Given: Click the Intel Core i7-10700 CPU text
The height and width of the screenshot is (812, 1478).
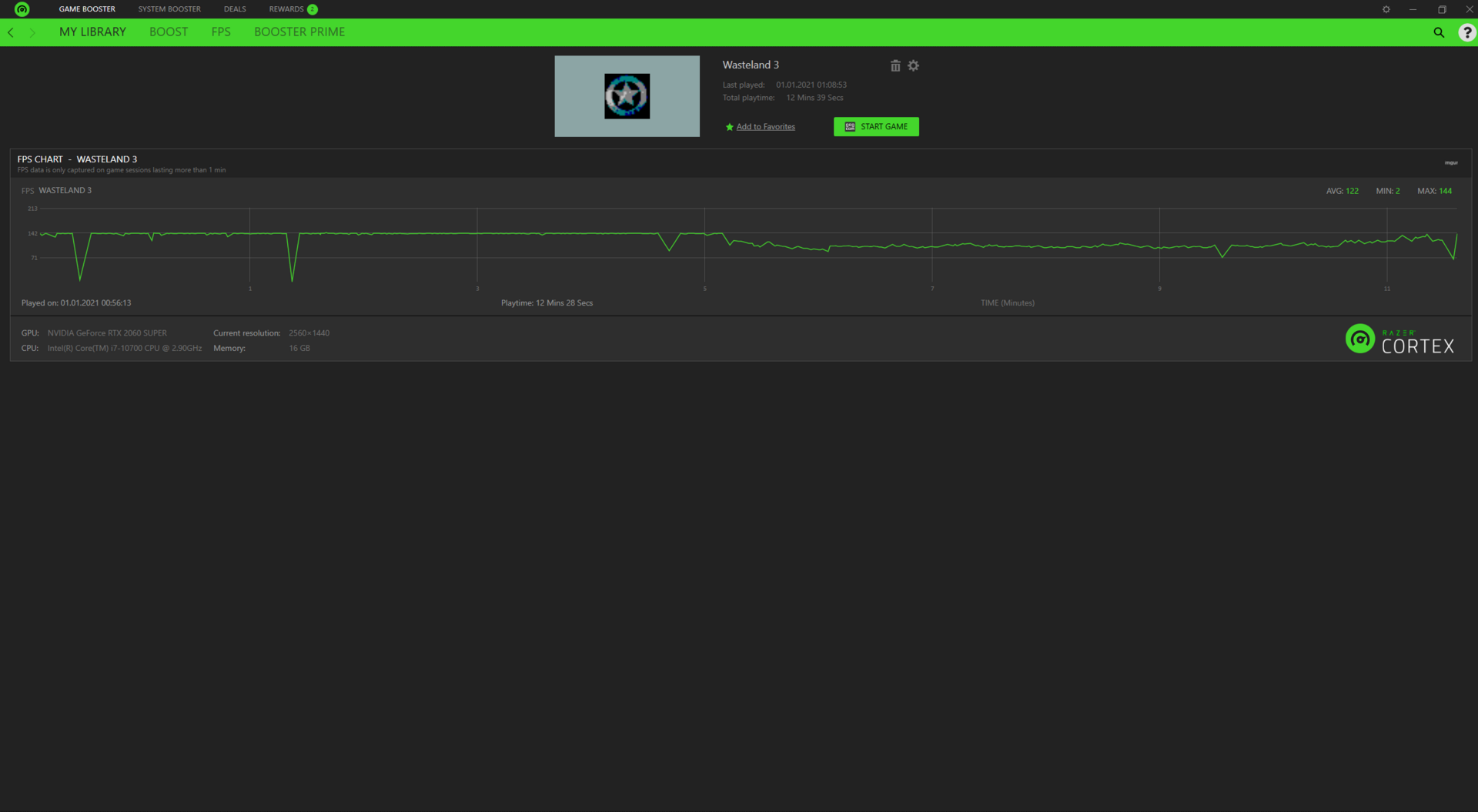Looking at the screenshot, I should pyautogui.click(x=125, y=349).
